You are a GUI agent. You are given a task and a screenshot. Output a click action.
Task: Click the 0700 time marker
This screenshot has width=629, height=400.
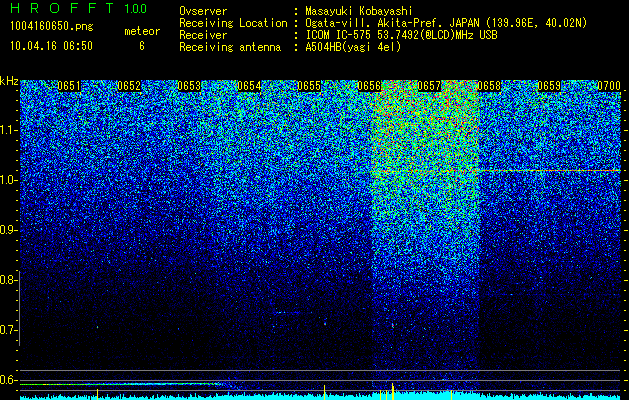609,86
